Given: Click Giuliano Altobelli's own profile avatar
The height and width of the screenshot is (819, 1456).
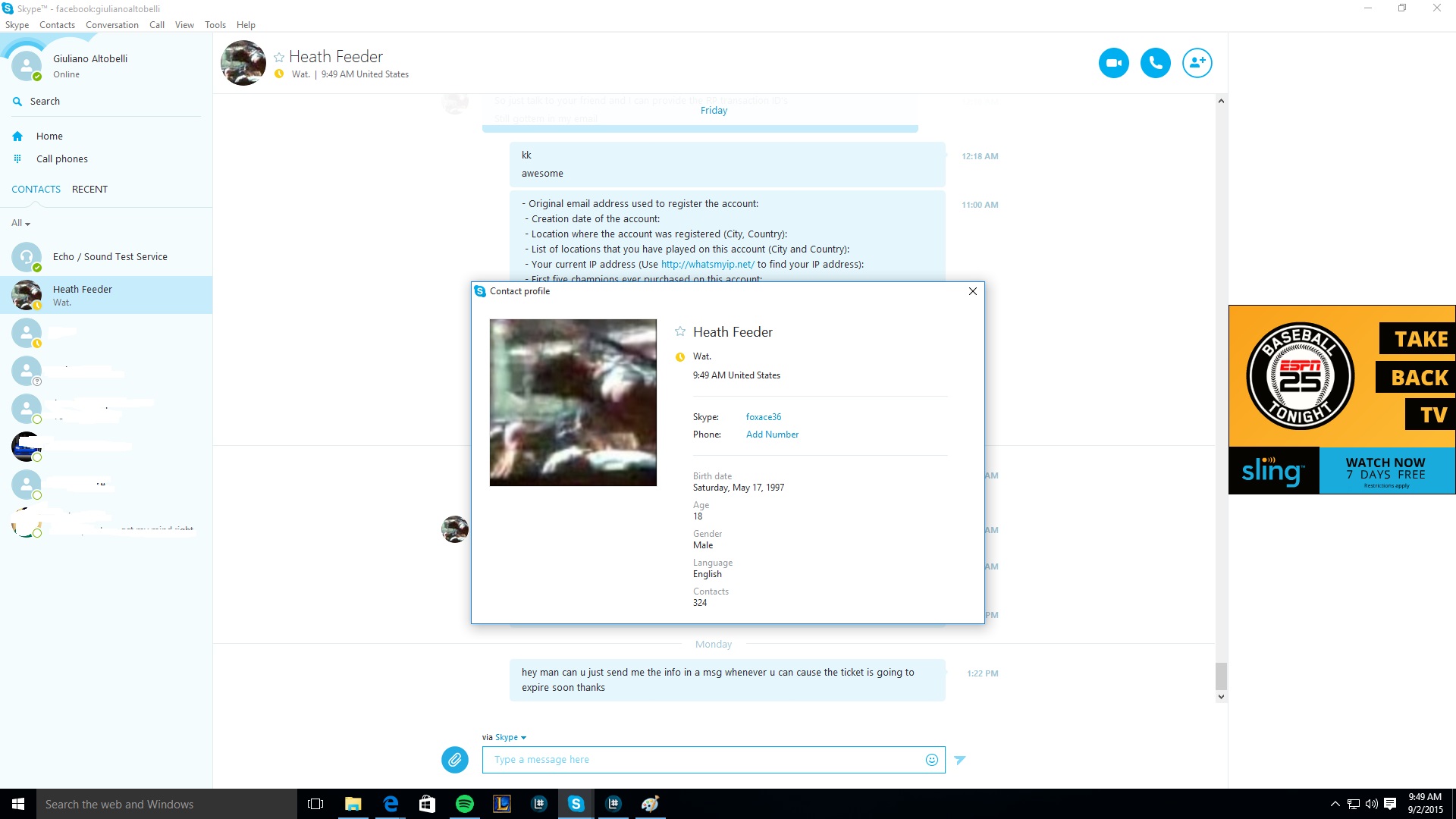Looking at the screenshot, I should point(27,66).
